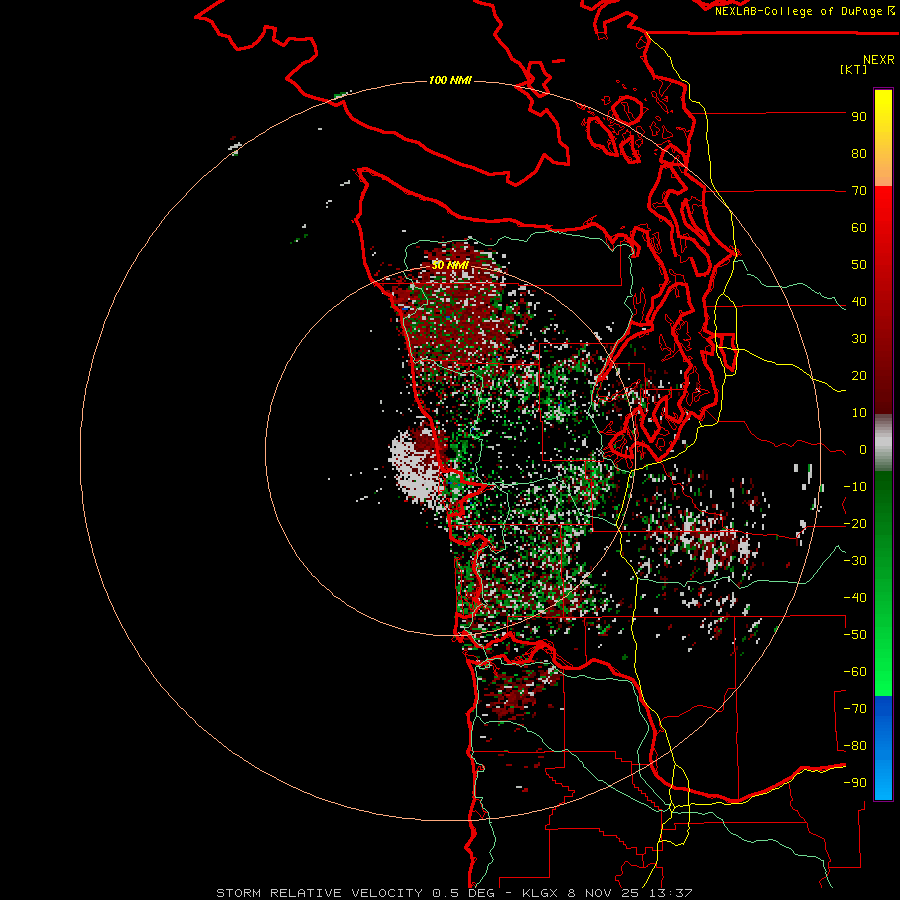This screenshot has width=900, height=900.
Task: Click the 40 value on velocity scale
Action: point(859,302)
